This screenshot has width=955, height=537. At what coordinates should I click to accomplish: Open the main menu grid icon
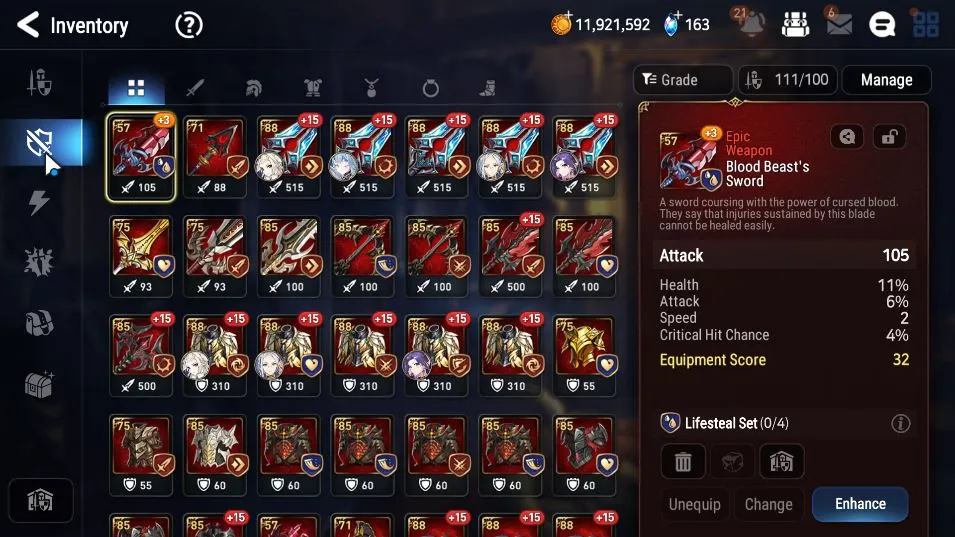click(x=926, y=25)
